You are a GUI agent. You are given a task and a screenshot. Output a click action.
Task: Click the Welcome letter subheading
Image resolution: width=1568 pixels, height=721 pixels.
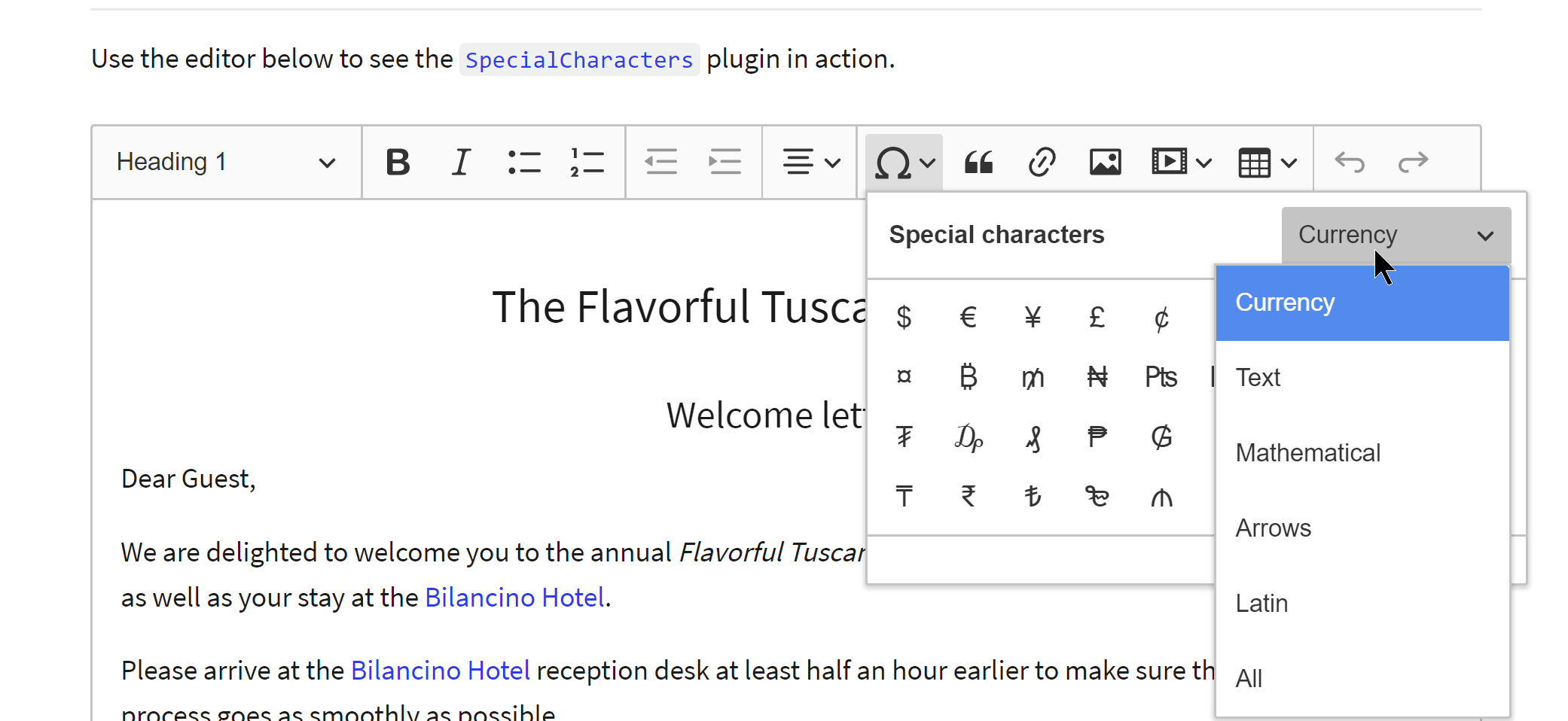[766, 415]
